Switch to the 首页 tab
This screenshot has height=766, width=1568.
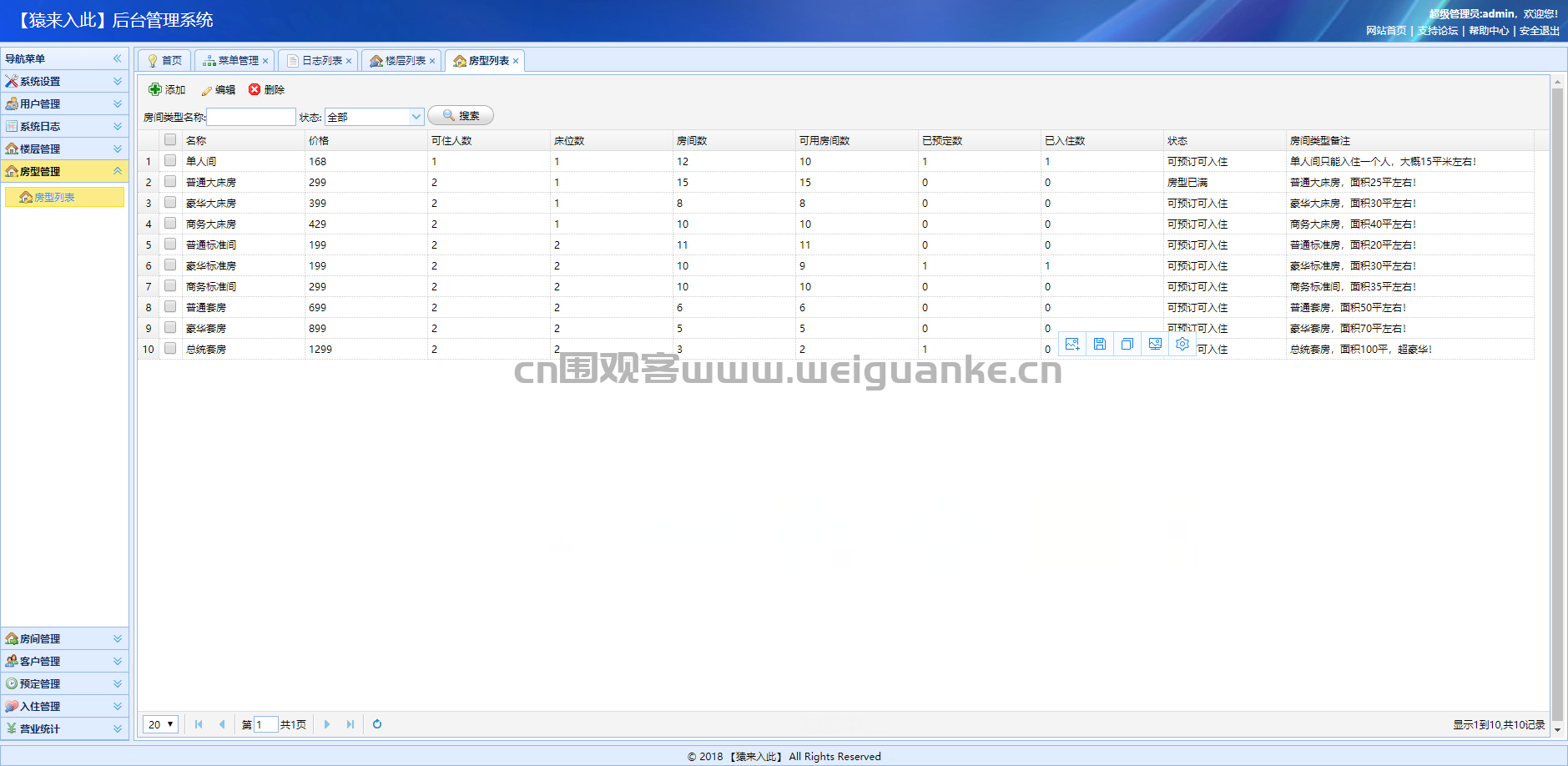tap(164, 61)
